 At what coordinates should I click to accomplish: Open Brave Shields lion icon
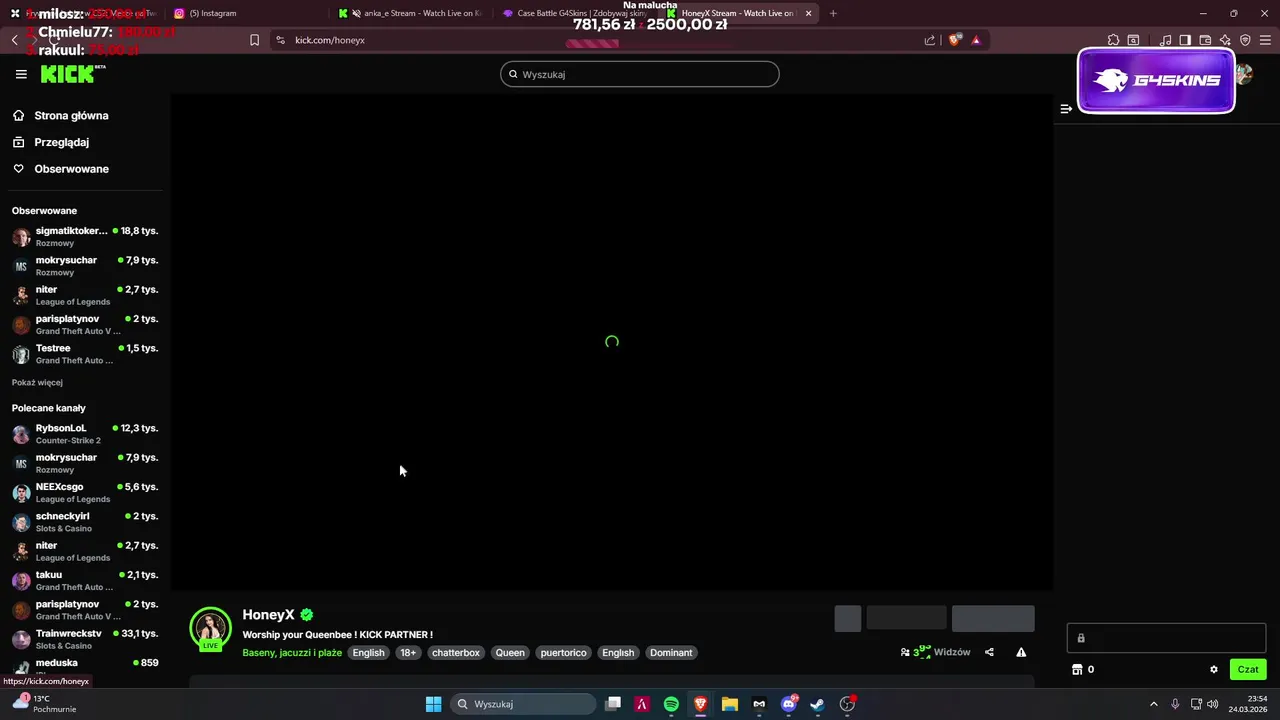955,40
